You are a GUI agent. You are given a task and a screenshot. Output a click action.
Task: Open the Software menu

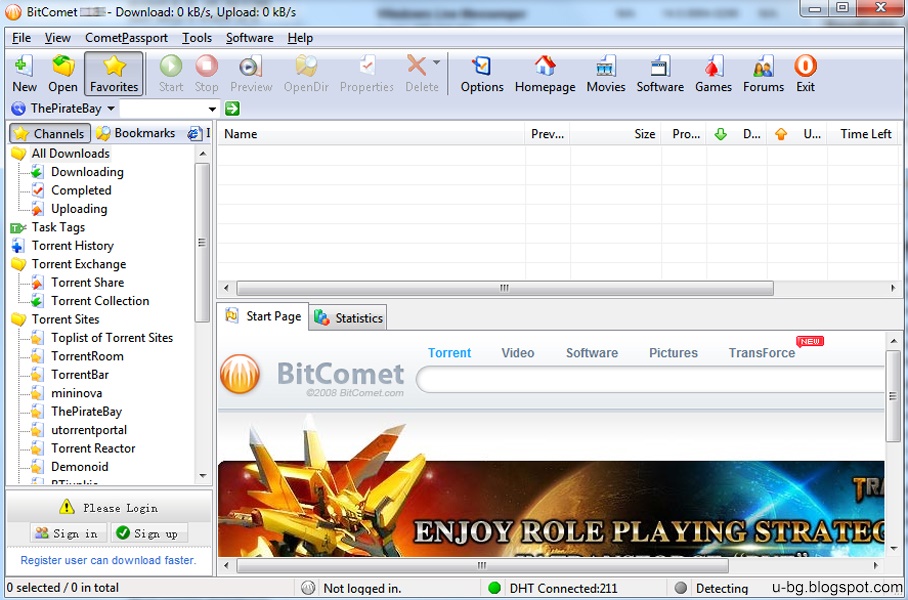250,38
